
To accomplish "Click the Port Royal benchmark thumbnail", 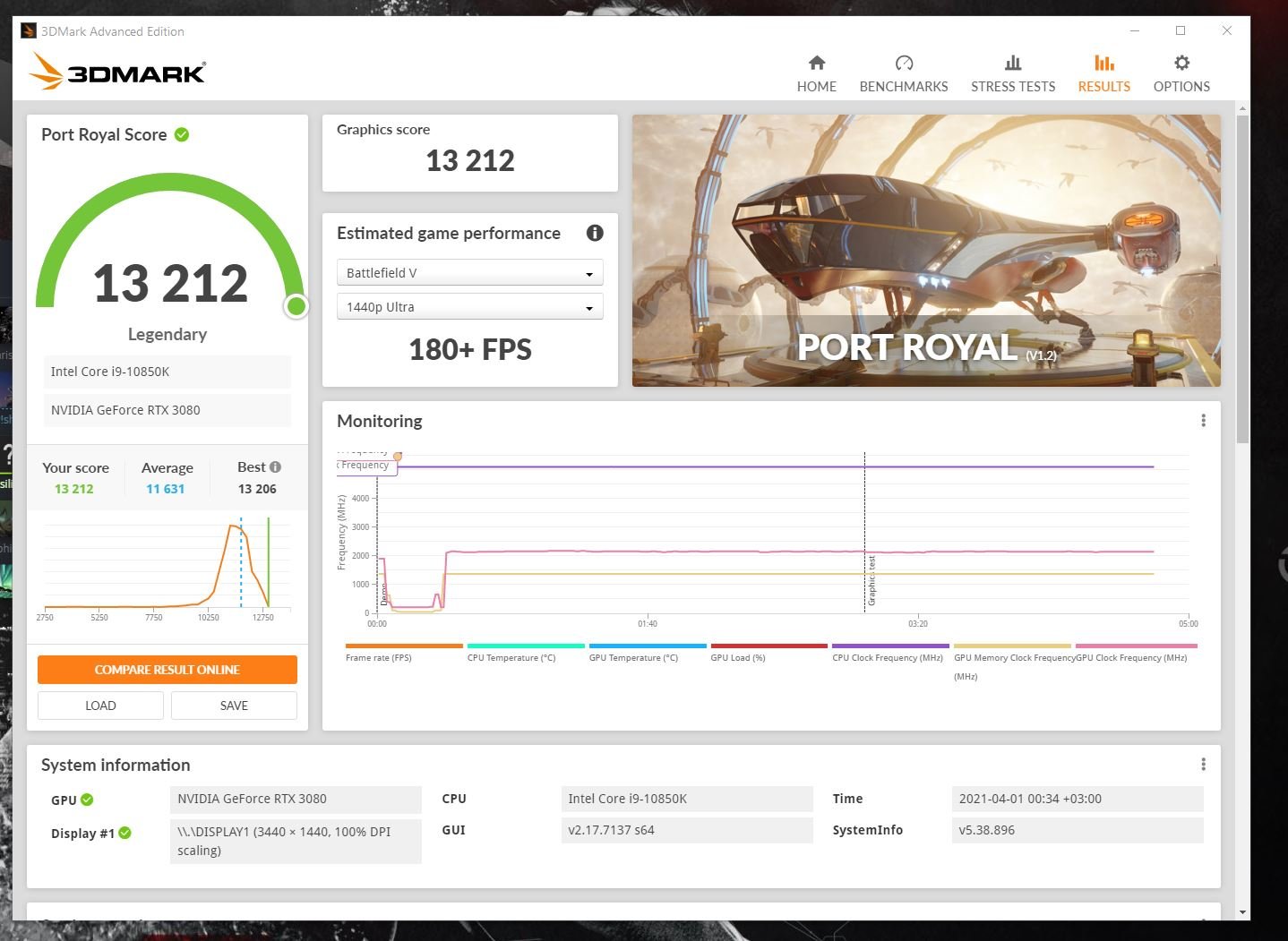I will pos(926,251).
